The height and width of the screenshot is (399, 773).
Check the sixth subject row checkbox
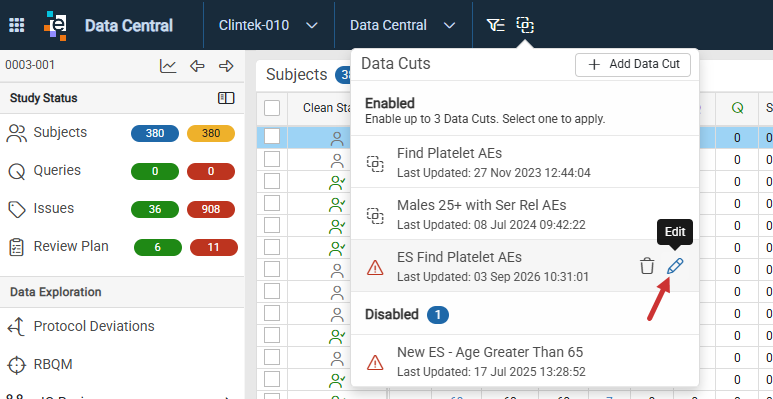(272, 247)
